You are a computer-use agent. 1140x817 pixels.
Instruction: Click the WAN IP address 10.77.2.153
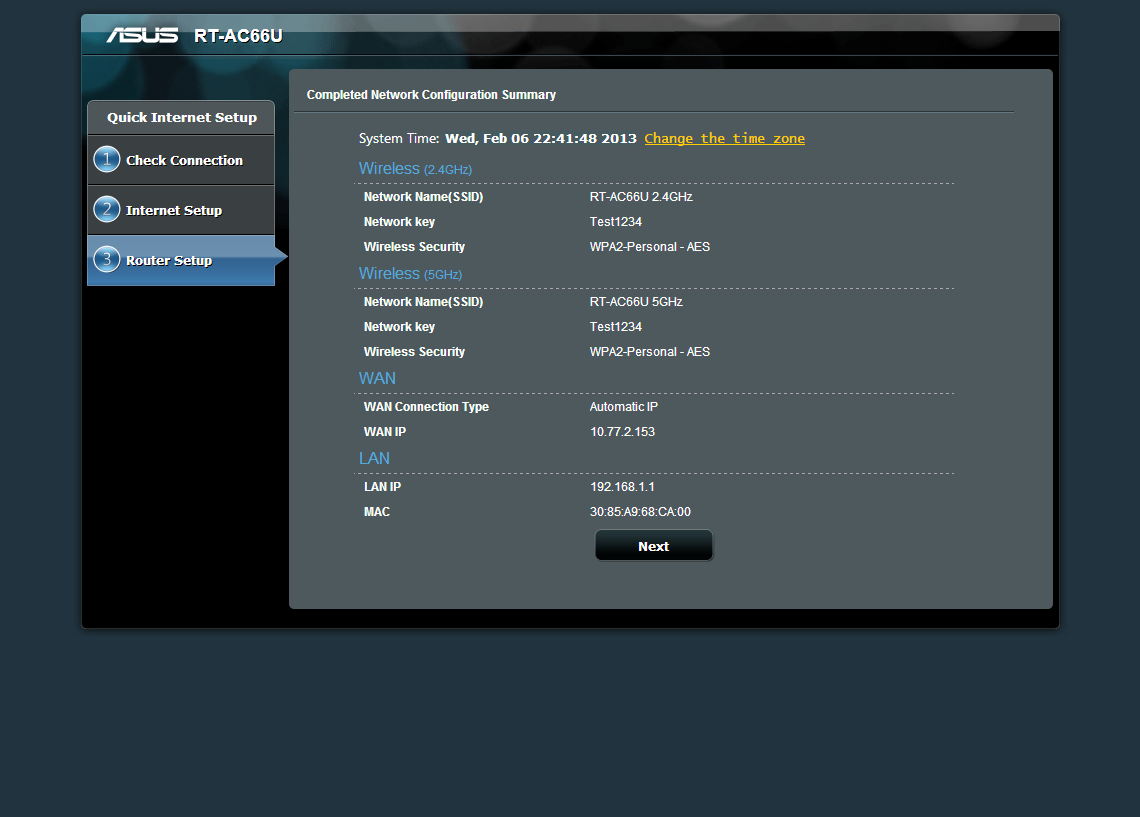[x=622, y=432]
